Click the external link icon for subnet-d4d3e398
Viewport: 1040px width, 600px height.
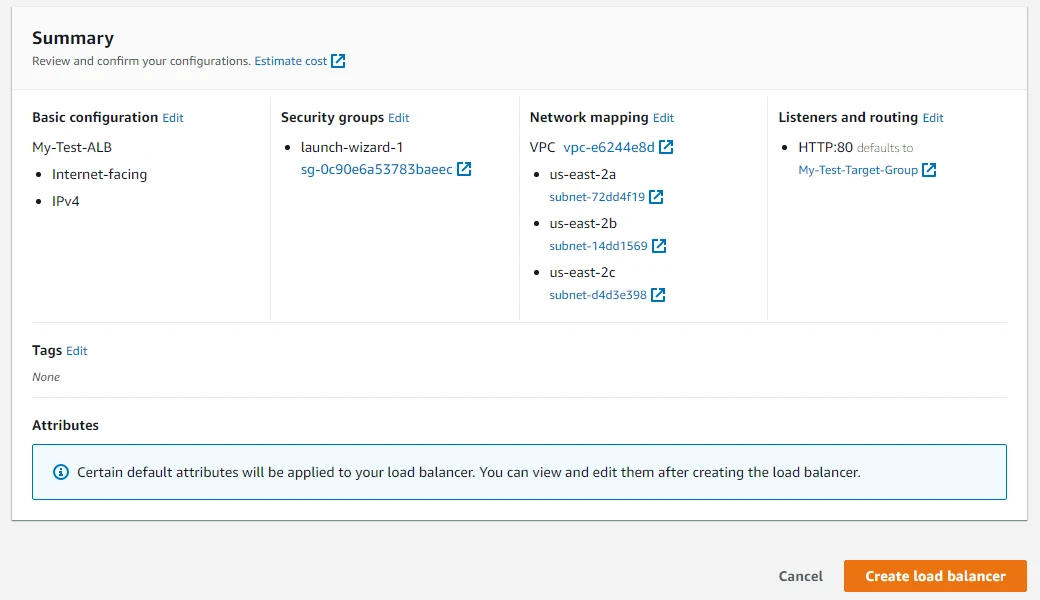pyautogui.click(x=657, y=294)
